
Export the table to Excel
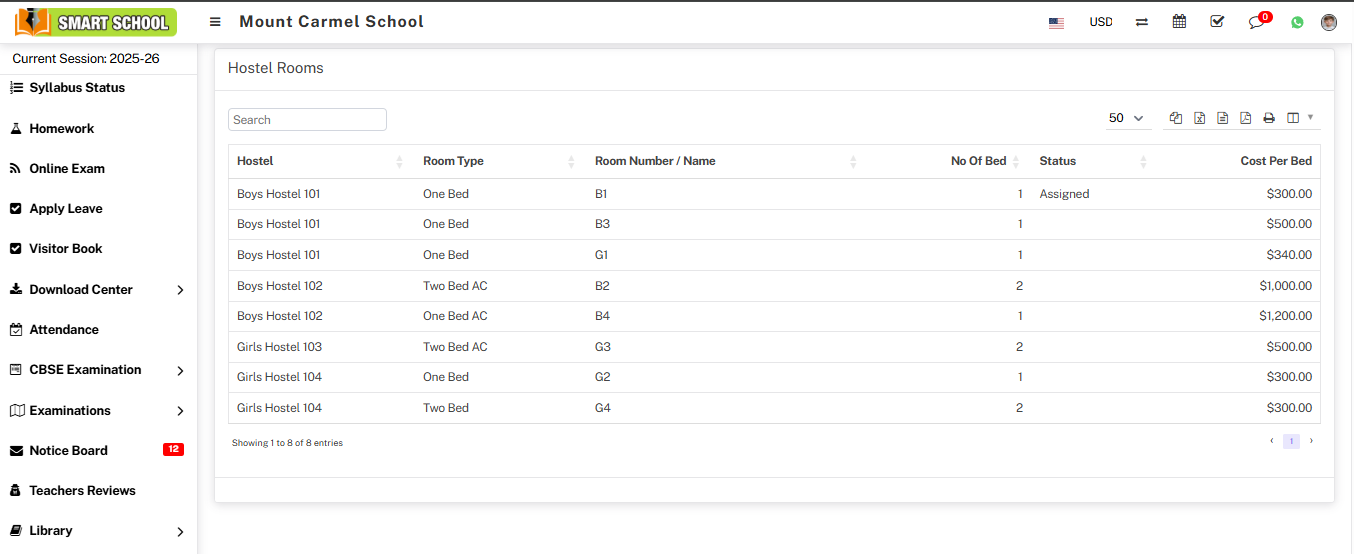1199,118
